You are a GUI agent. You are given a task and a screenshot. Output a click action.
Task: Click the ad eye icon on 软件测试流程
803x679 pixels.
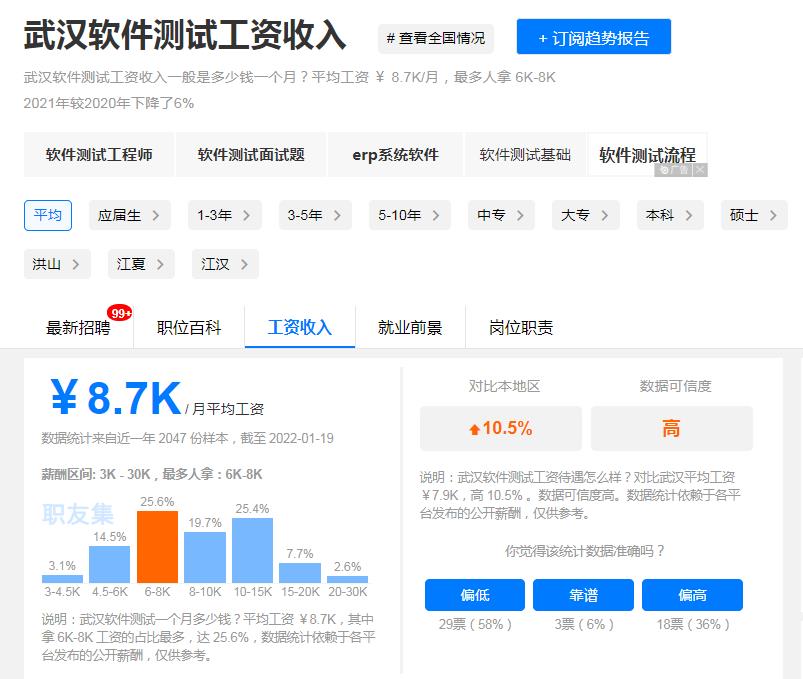point(665,171)
